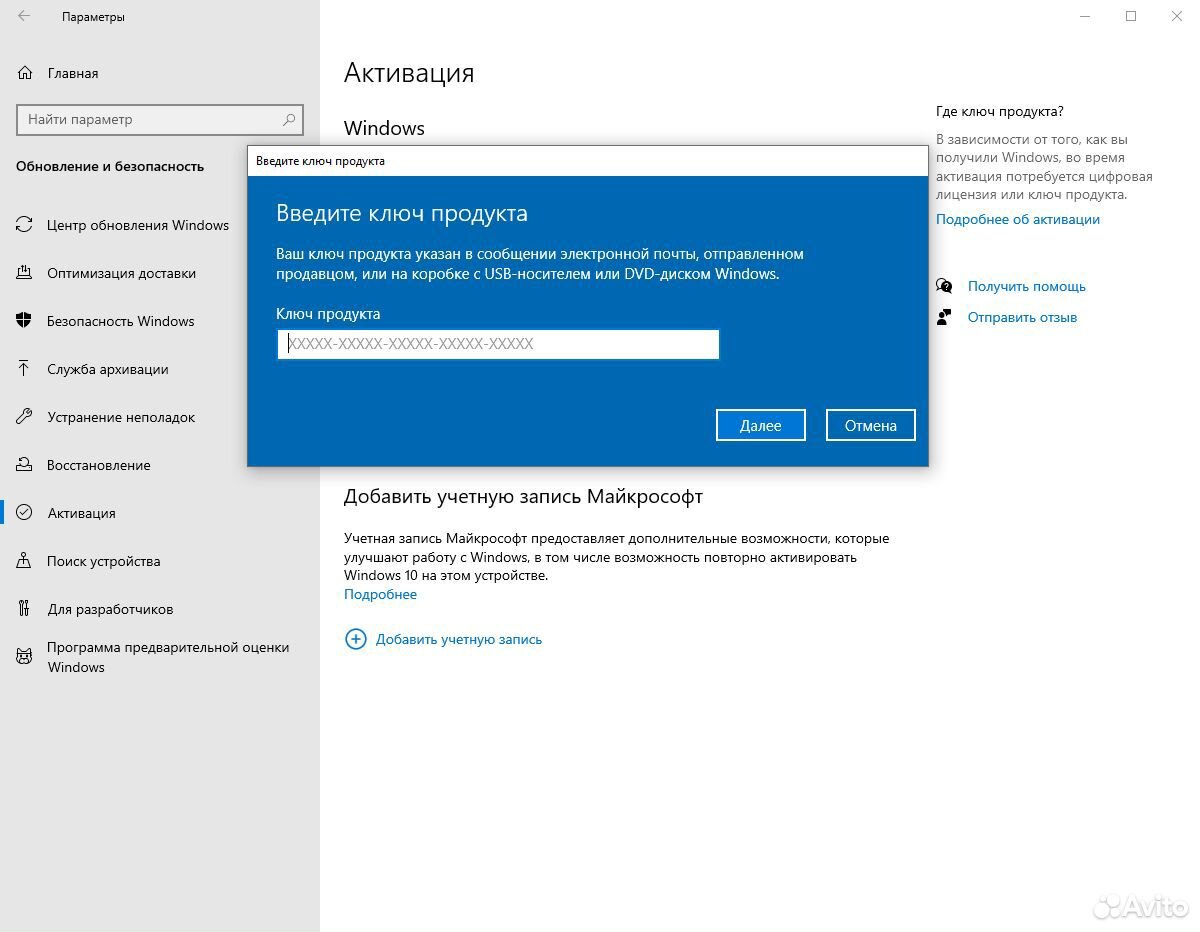Click the plus icon for Добавить учетную запись
The height and width of the screenshot is (932, 1200).
[x=355, y=639]
